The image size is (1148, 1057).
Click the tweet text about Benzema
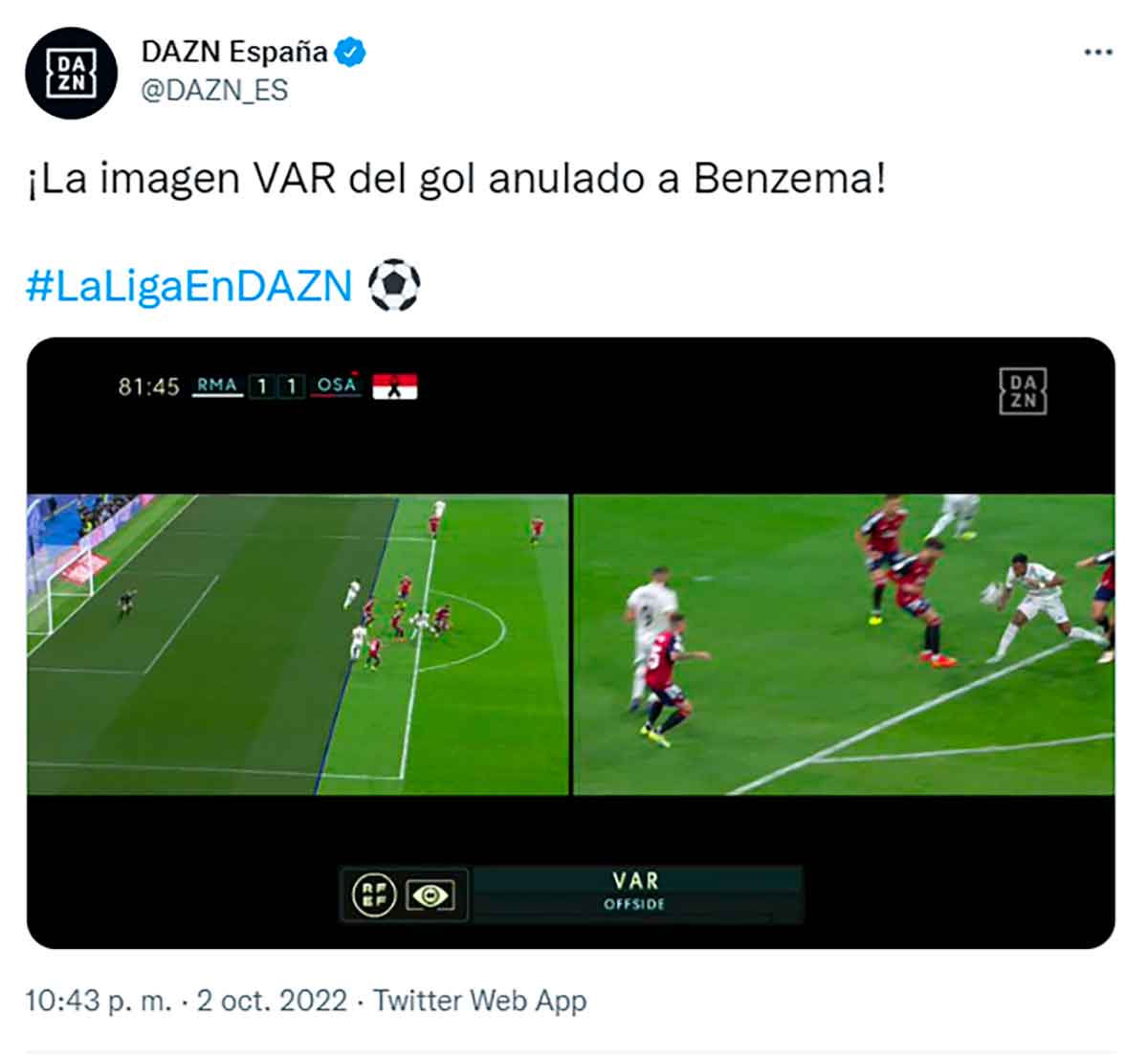[456, 179]
